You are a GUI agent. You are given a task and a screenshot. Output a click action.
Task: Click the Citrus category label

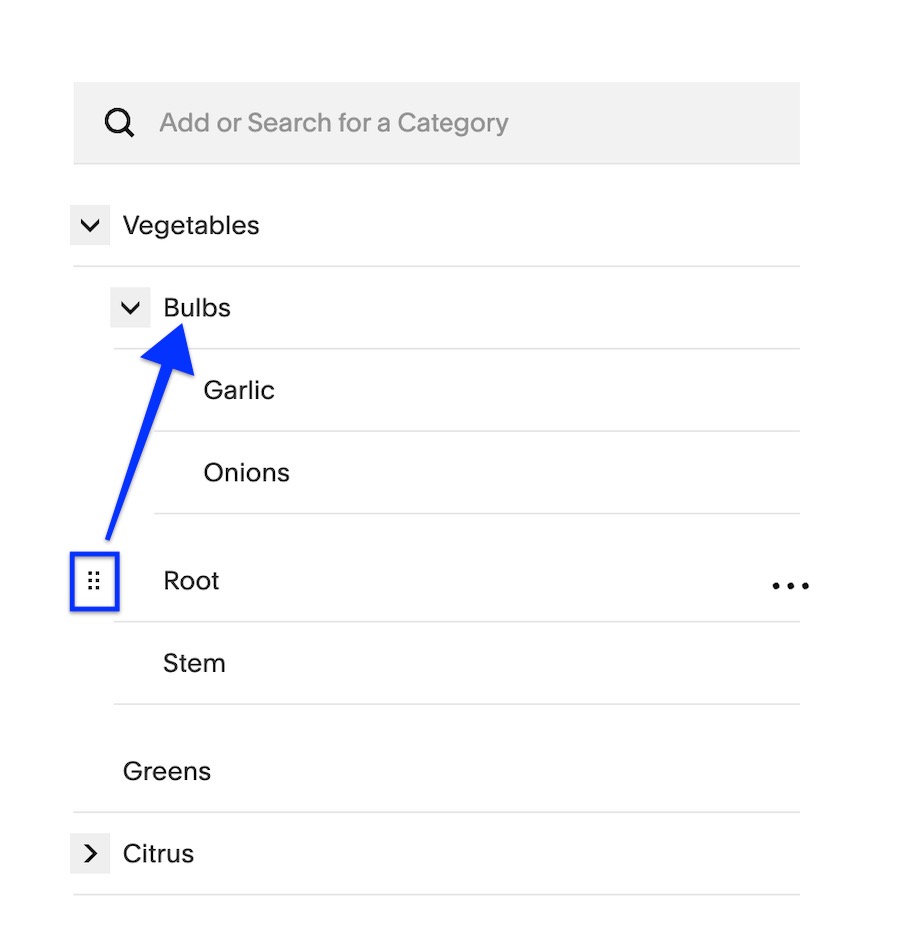point(157,853)
